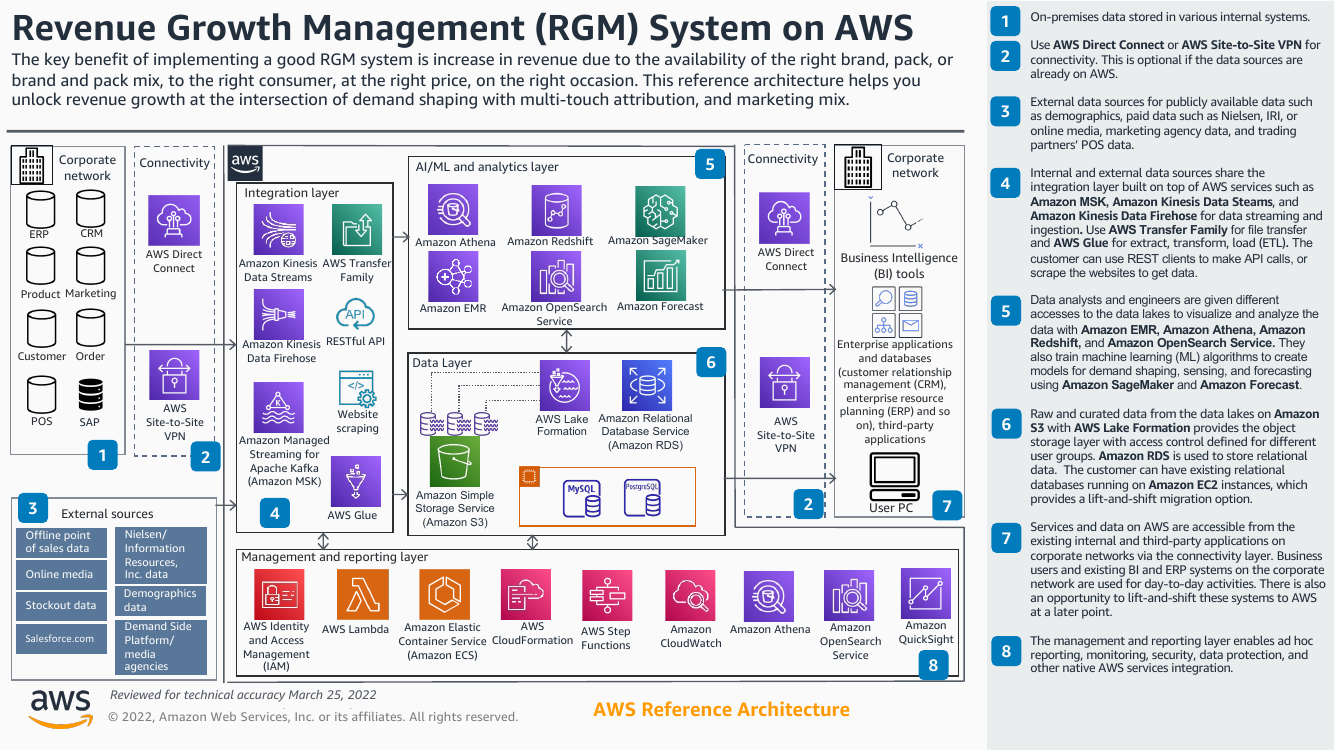Click the "Stockout data" source box
1334x750 pixels.
[x=60, y=605]
